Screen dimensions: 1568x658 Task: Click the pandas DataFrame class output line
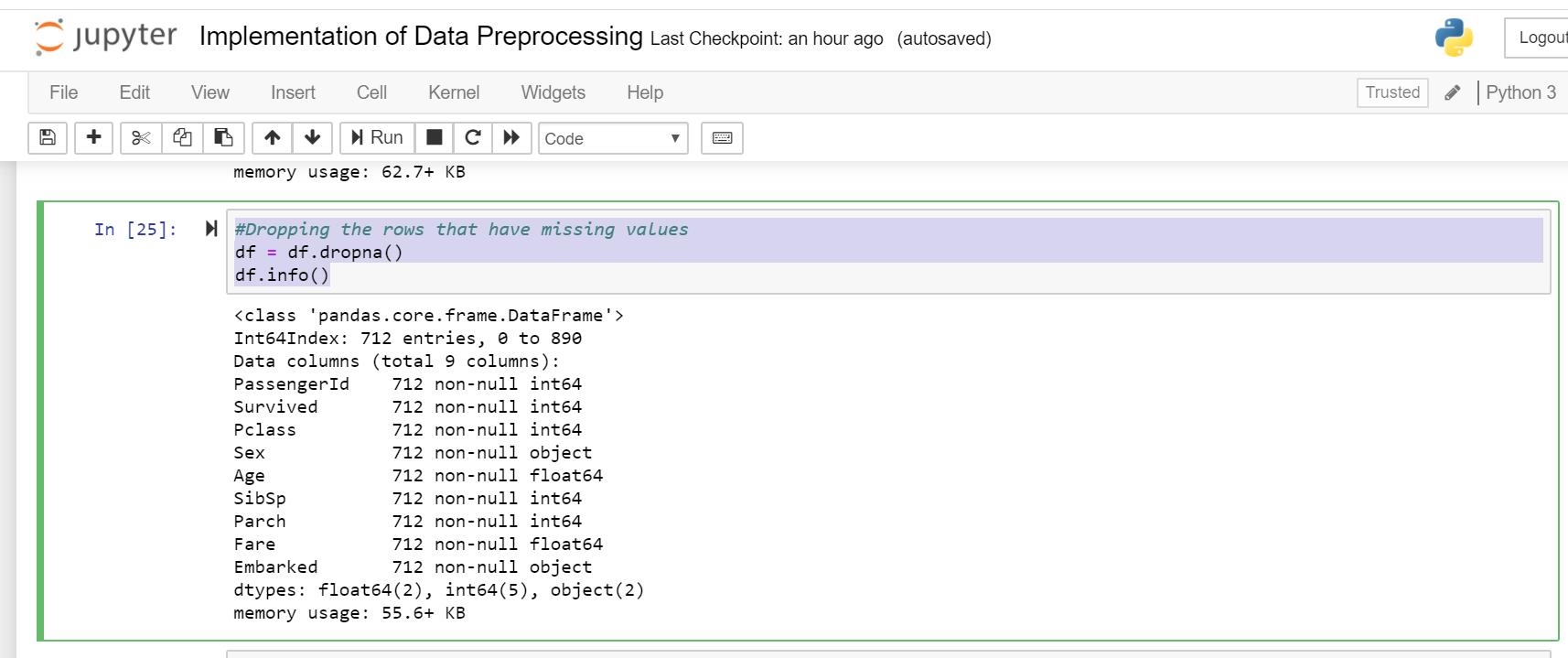428,316
